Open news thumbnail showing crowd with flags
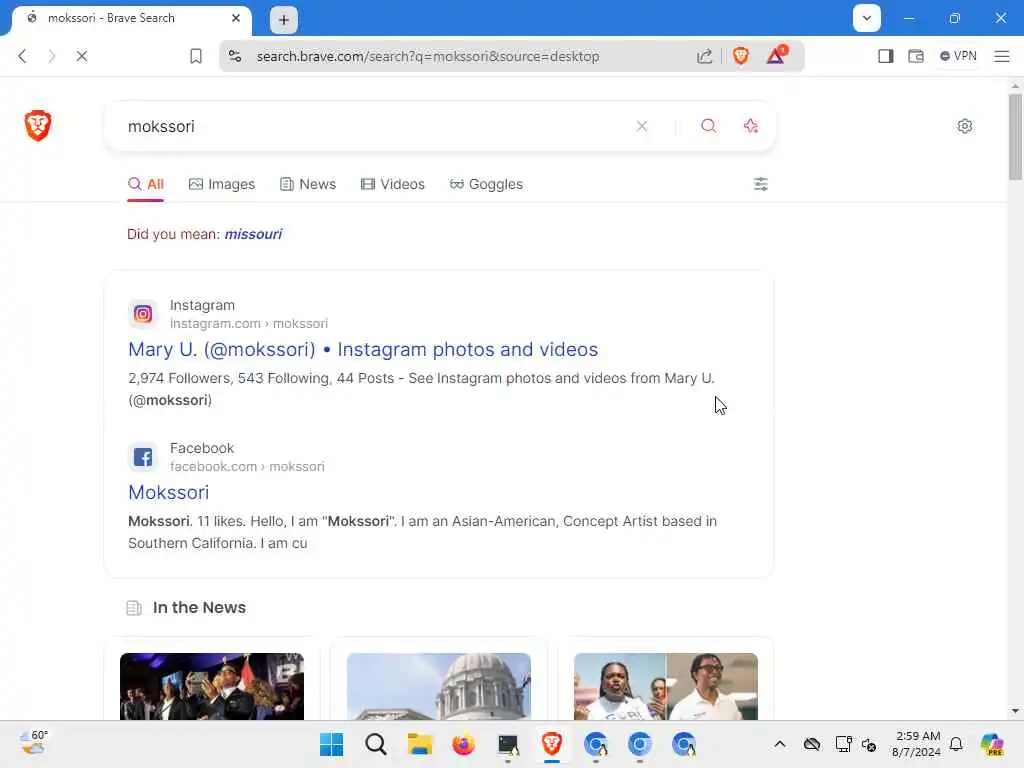1024x768 pixels. [x=212, y=686]
